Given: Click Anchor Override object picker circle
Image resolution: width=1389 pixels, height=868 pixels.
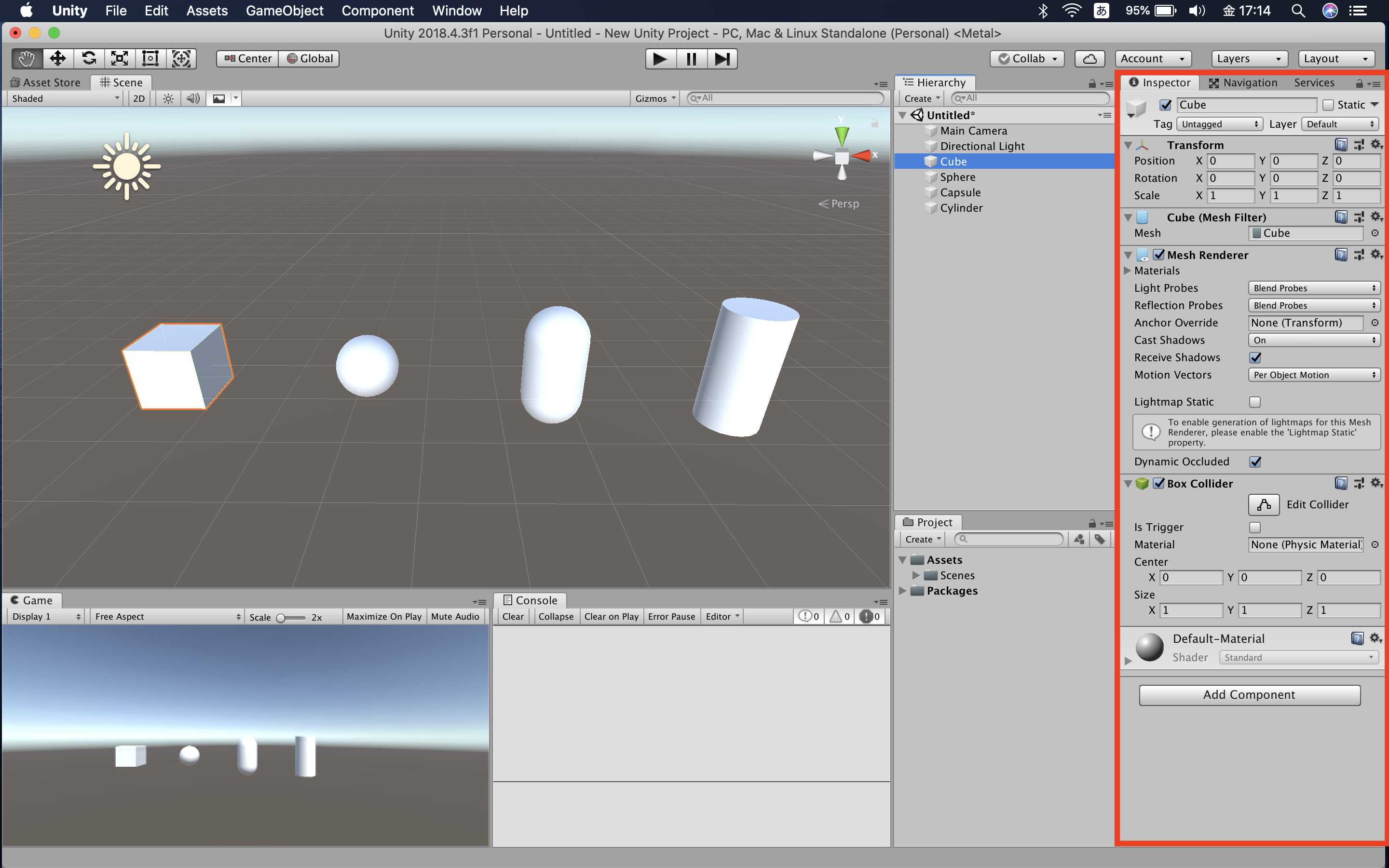Looking at the screenshot, I should pos(1375,323).
